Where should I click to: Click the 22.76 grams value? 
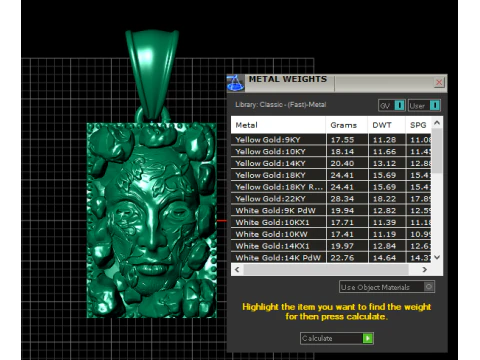coord(342,258)
